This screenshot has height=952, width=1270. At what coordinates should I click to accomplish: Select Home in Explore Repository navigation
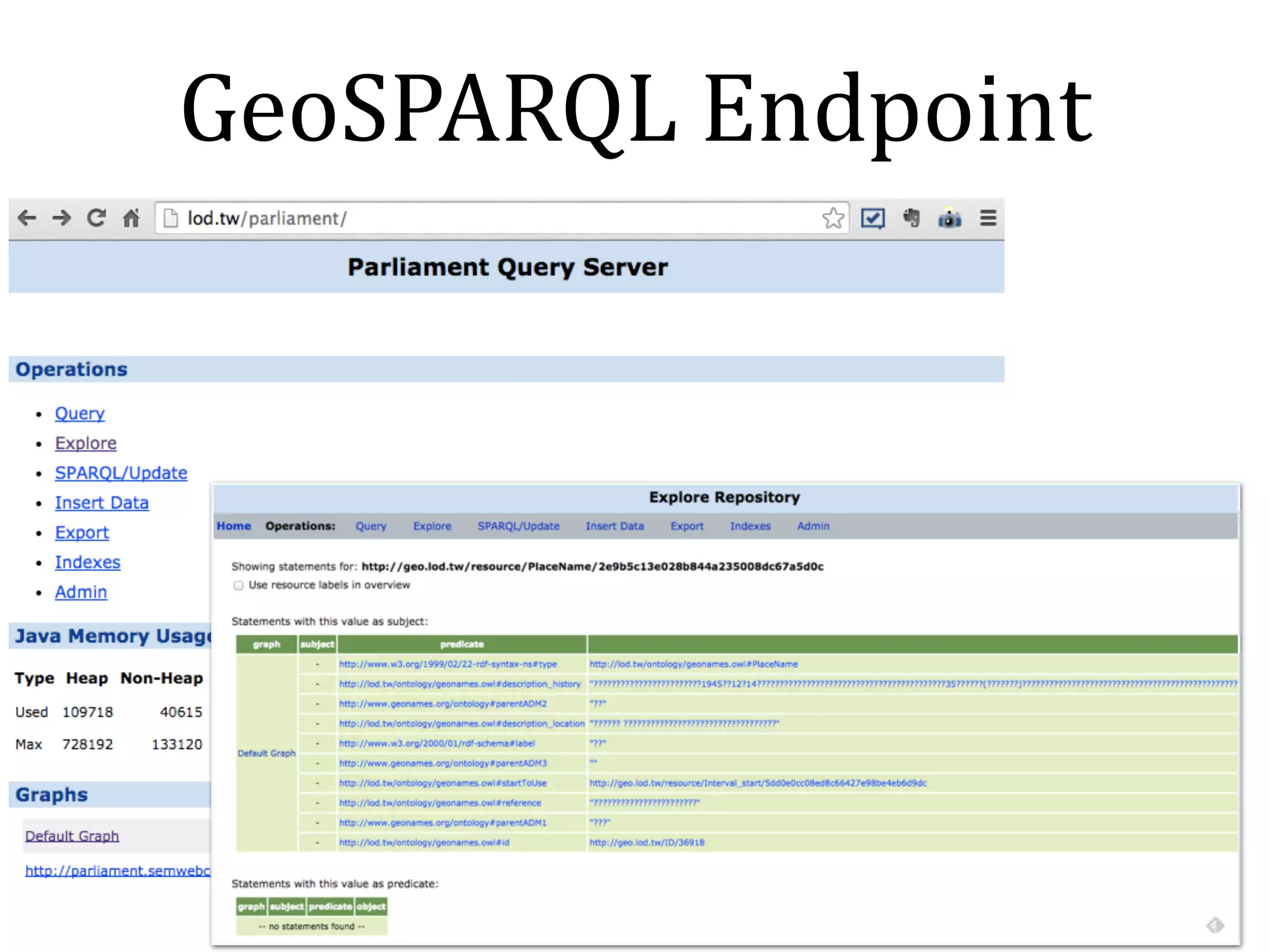233,526
